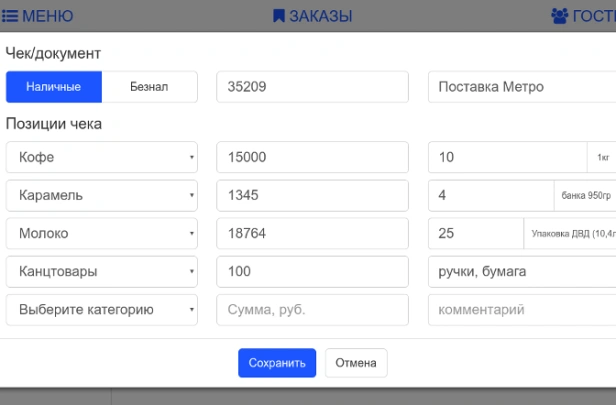Screen dimensions: 616x405
Task: Open the Карамель category dropdown
Action: (x=102, y=195)
